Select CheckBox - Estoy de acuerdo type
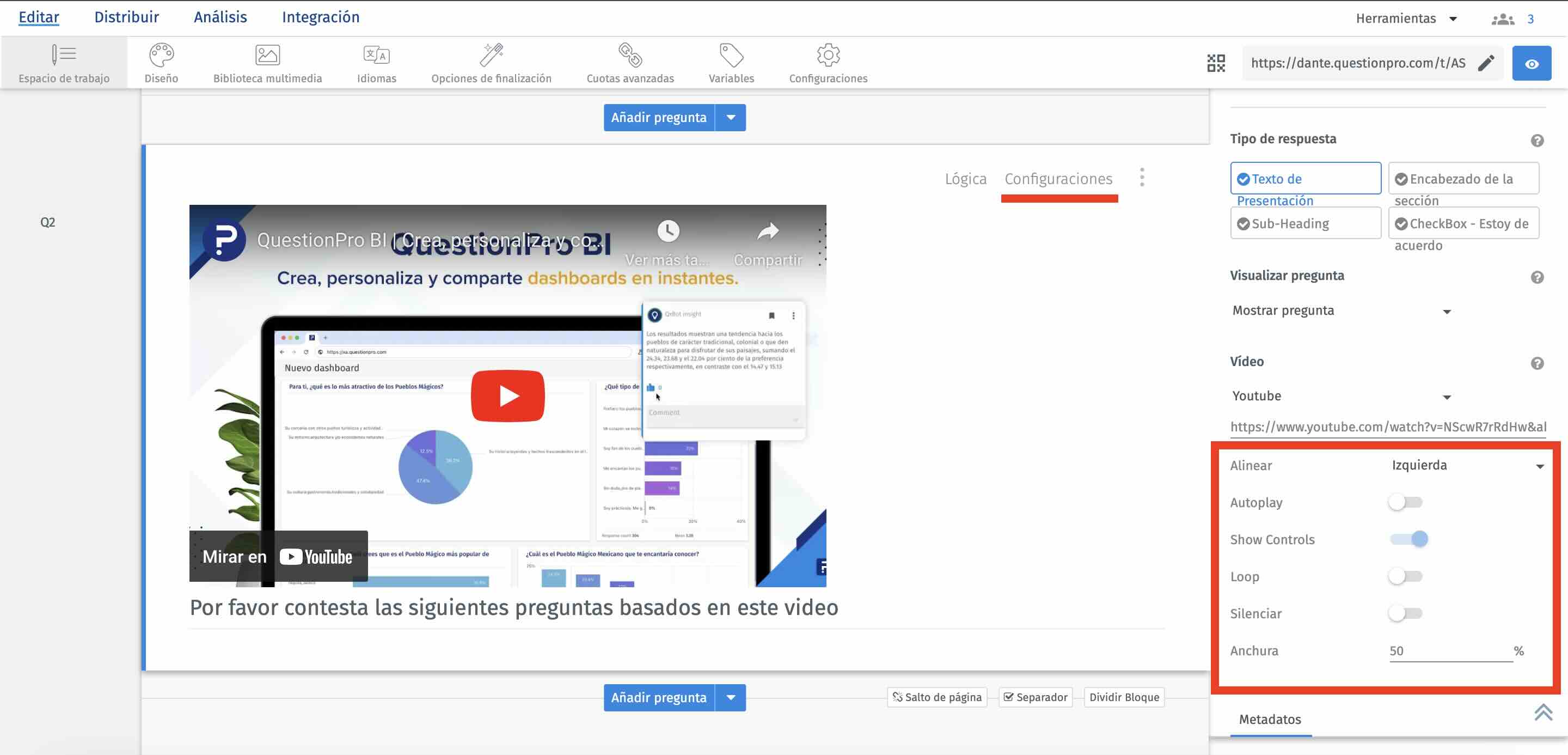This screenshot has height=755, width=1568. pos(1463,223)
